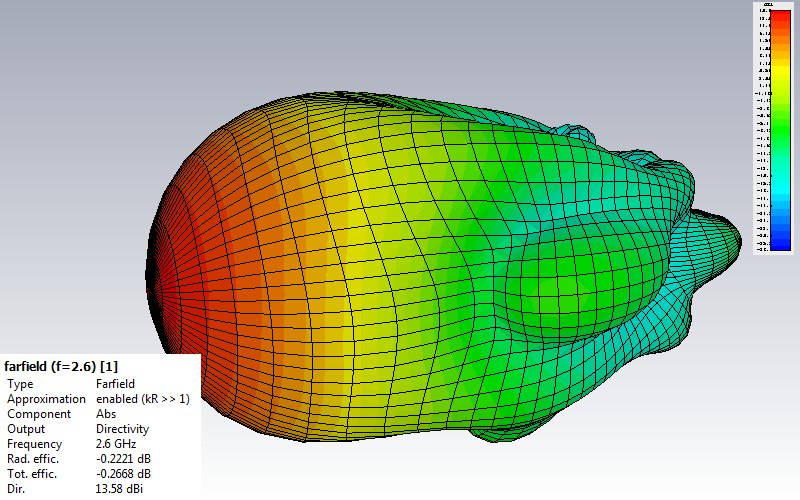
Task: Click the -0.2221 dB radiation efficiency value
Action: click(123, 459)
